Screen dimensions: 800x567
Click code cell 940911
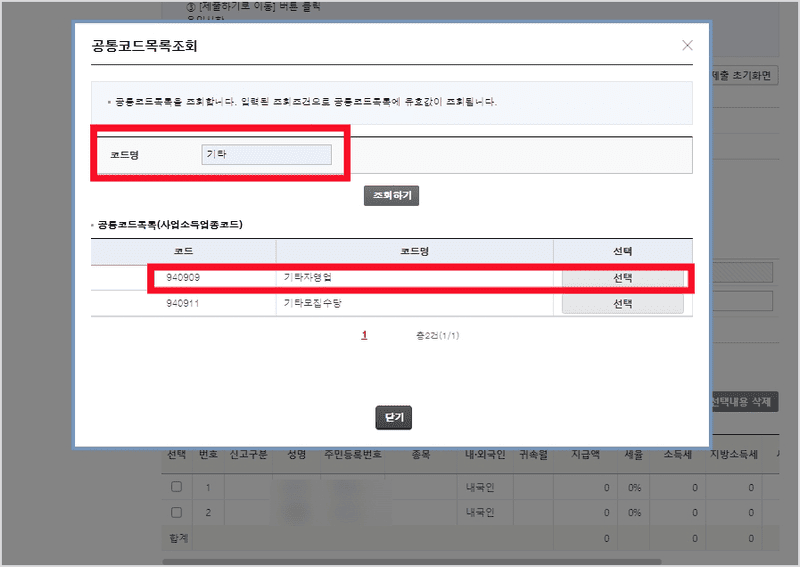click(x=183, y=303)
